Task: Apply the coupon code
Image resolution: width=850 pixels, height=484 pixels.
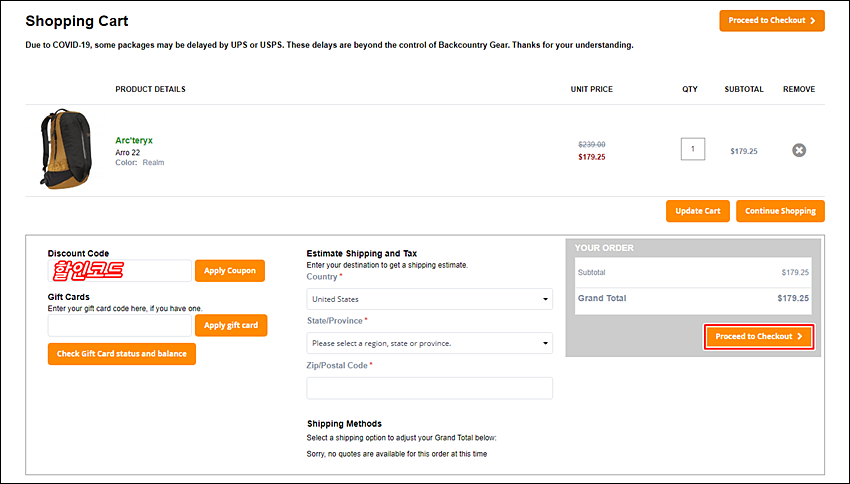Action: pyautogui.click(x=230, y=270)
